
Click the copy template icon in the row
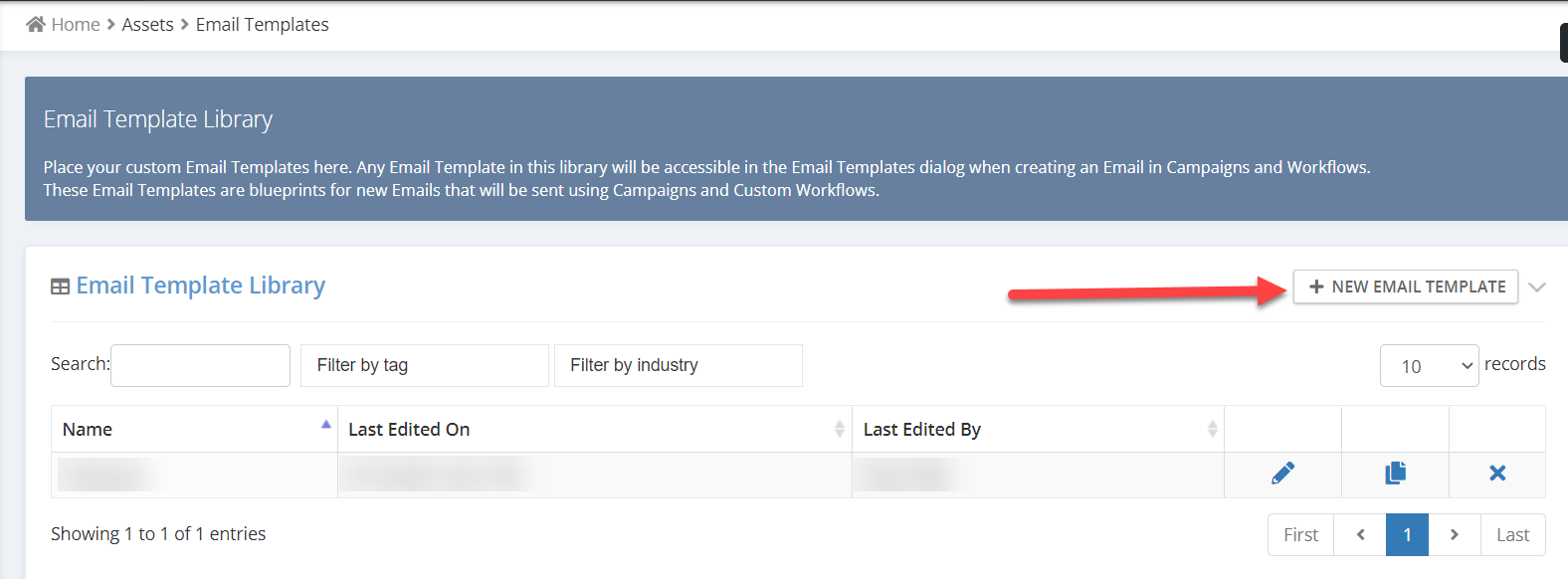[x=1395, y=474]
